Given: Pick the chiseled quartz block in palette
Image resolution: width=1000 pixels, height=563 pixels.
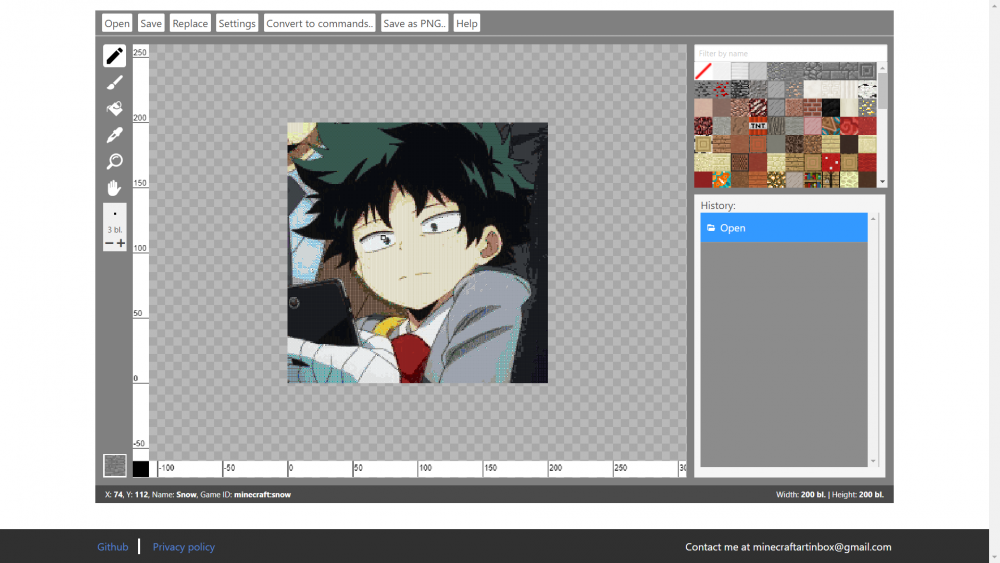Looking at the screenshot, I should (831, 89).
